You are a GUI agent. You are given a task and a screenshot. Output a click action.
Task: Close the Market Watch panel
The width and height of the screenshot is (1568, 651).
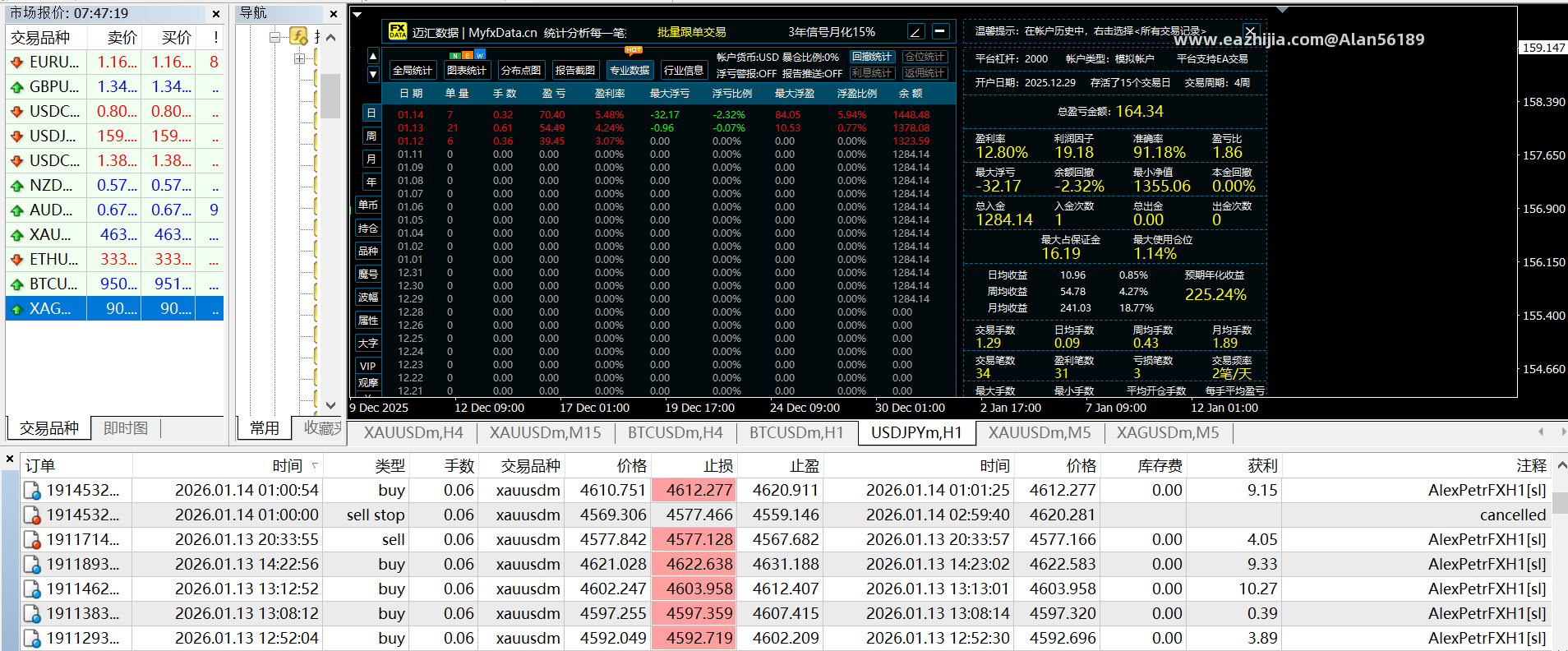point(216,14)
